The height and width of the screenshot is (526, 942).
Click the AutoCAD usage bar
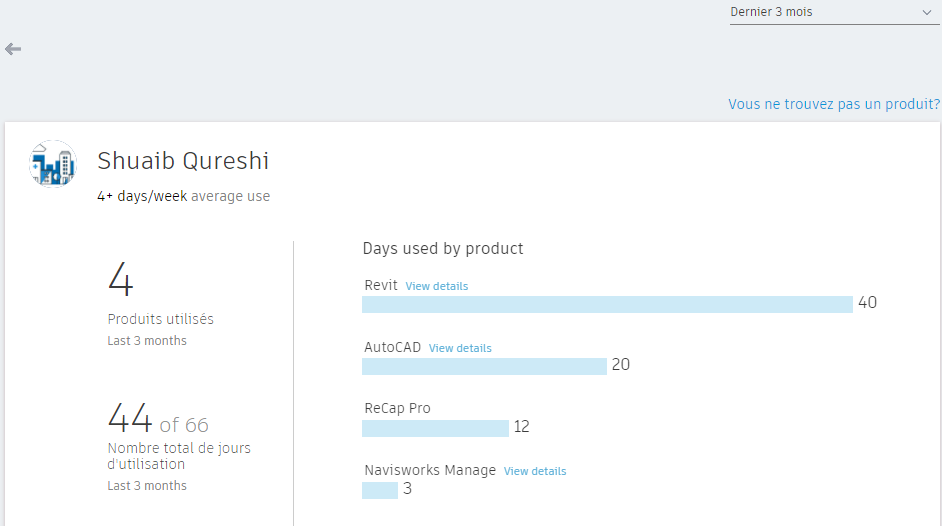(x=484, y=366)
